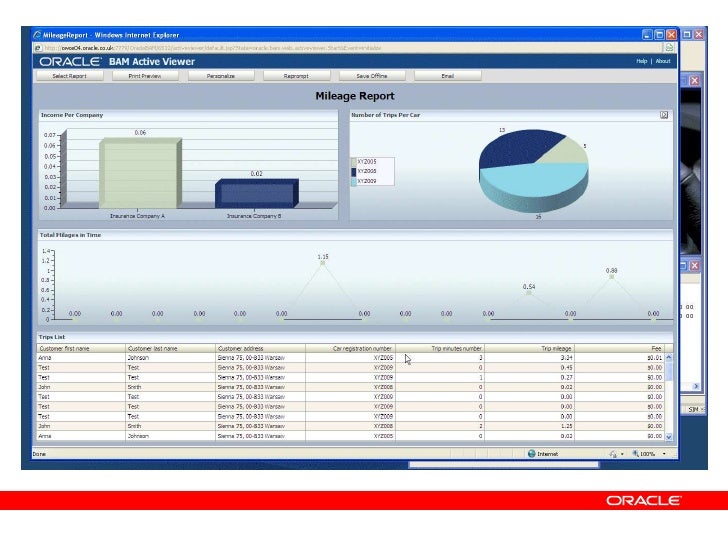The image size is (728, 546).
Task: Click the 1.15 data point marker
Action: 323,263
